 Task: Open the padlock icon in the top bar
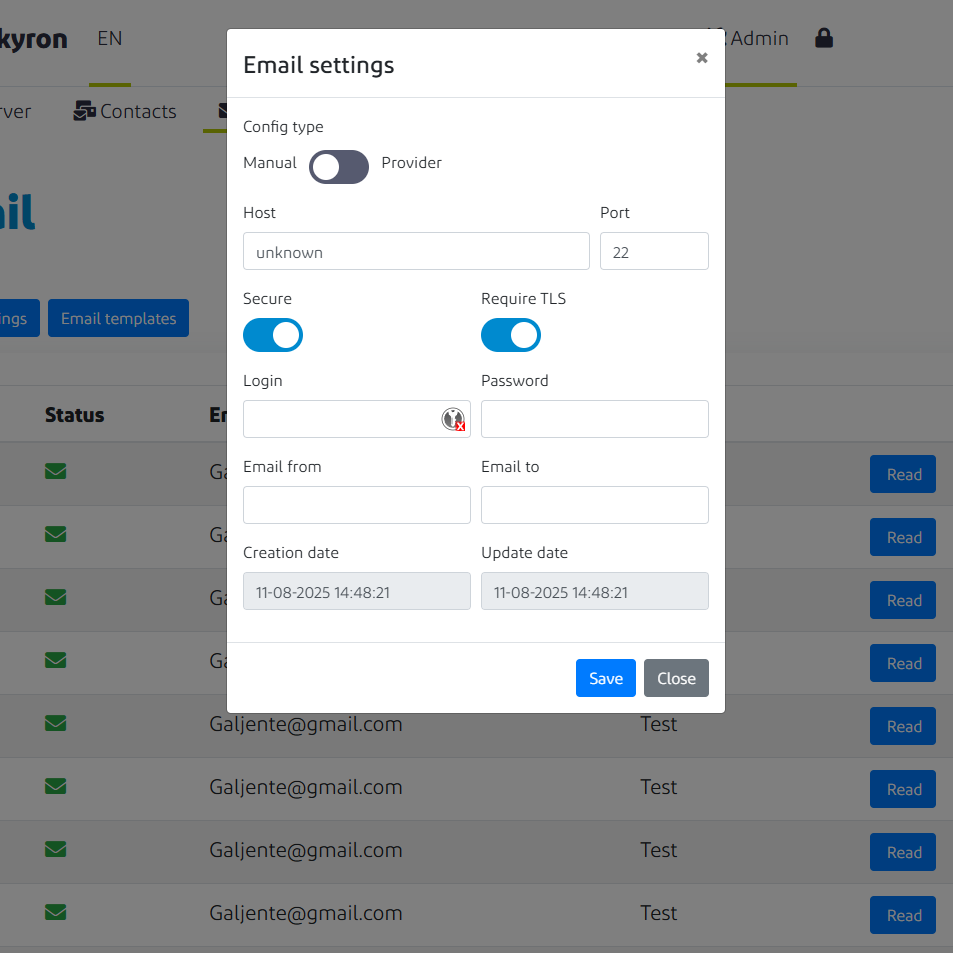823,38
